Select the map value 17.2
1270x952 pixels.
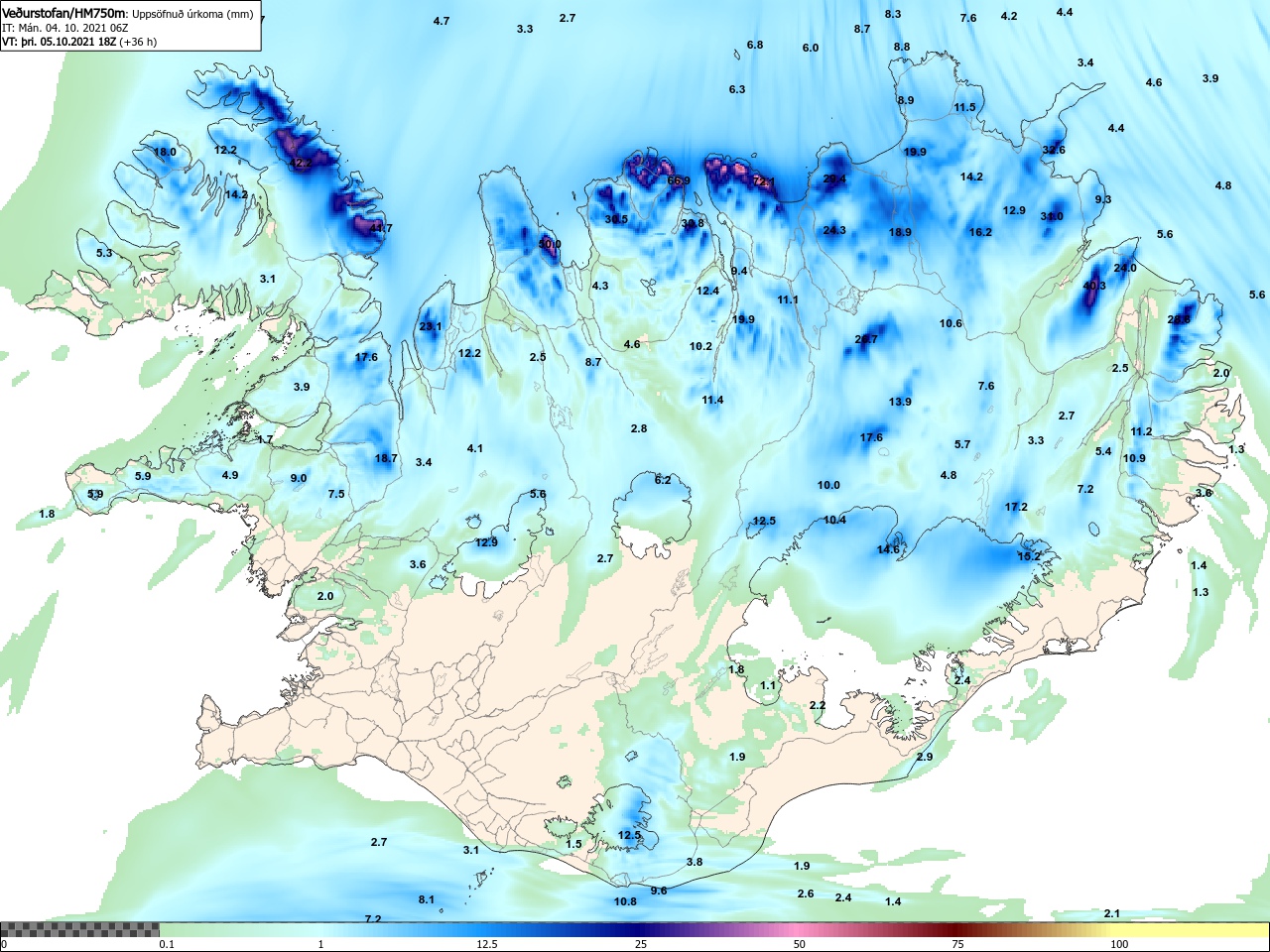[1016, 507]
